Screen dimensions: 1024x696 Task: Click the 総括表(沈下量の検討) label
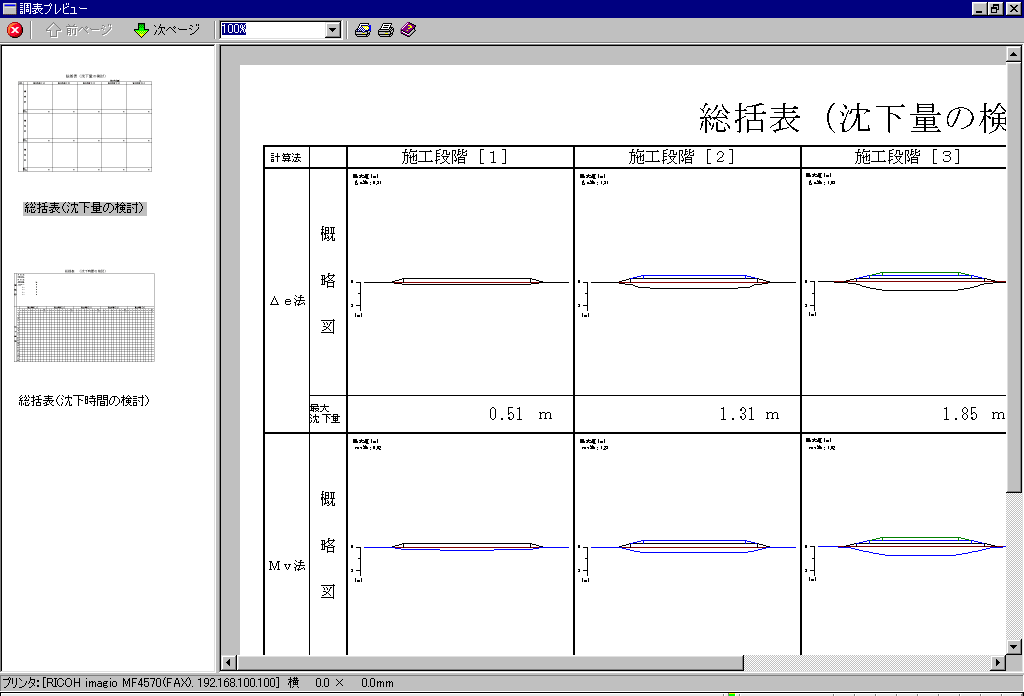[x=84, y=208]
